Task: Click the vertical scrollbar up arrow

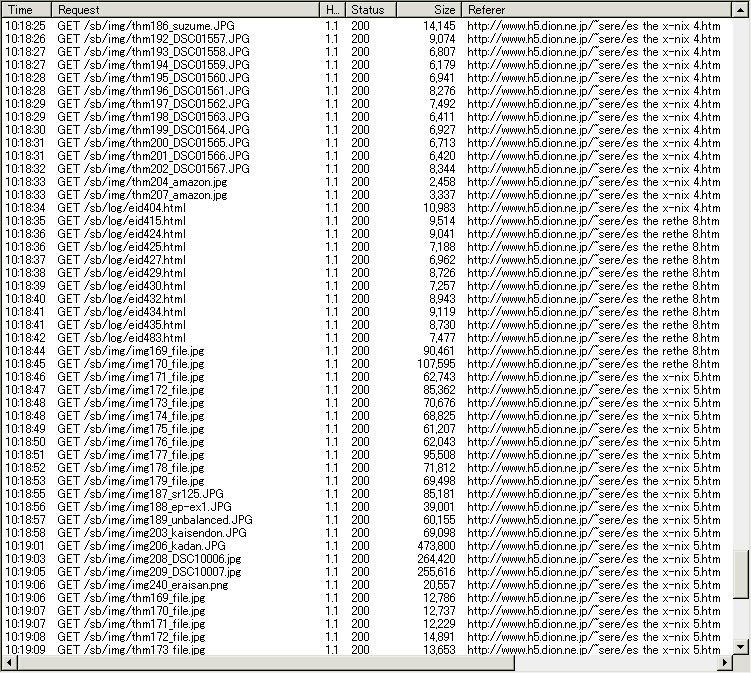Action: [740, 10]
